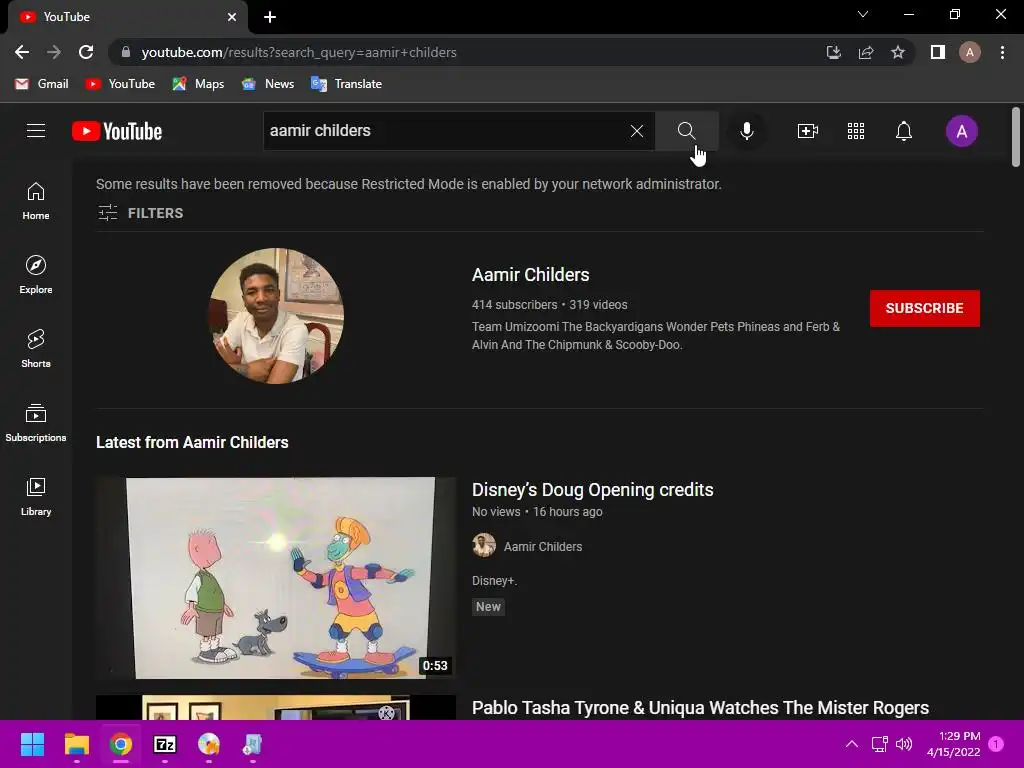
Task: Open the taskbar clock showing 1:29 PM
Action: (x=953, y=744)
